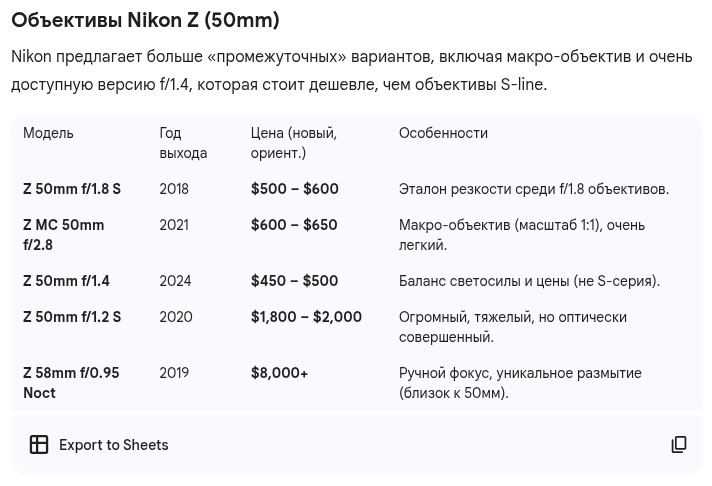Select the $8,000+ price cell
The image size is (712, 486).
[279, 373]
